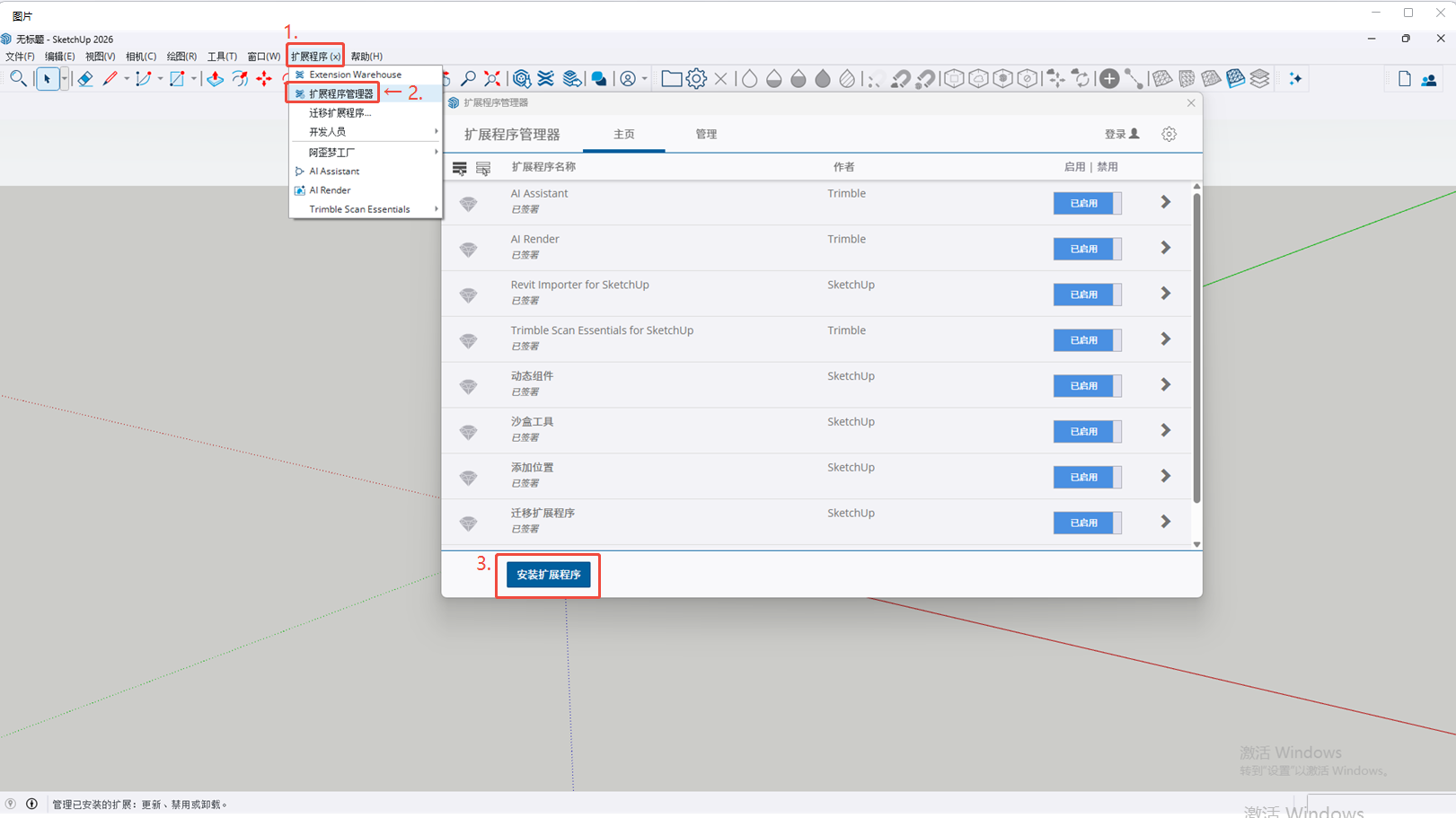Expand Revit Importer row details
The image size is (1456, 818).
[x=1166, y=294]
